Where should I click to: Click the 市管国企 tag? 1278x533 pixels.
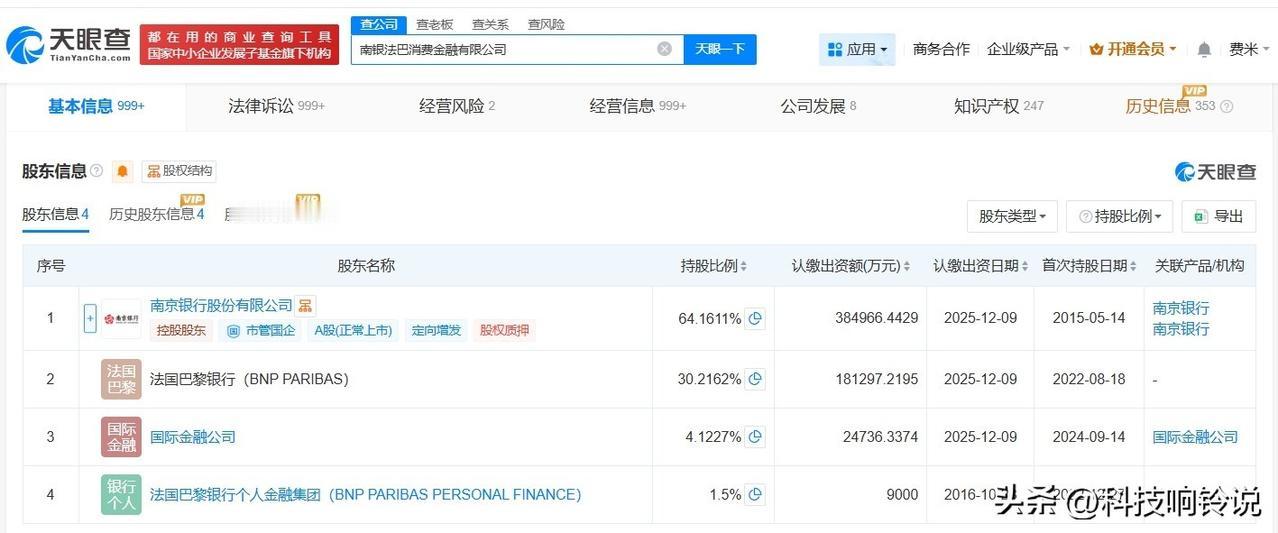(x=261, y=330)
